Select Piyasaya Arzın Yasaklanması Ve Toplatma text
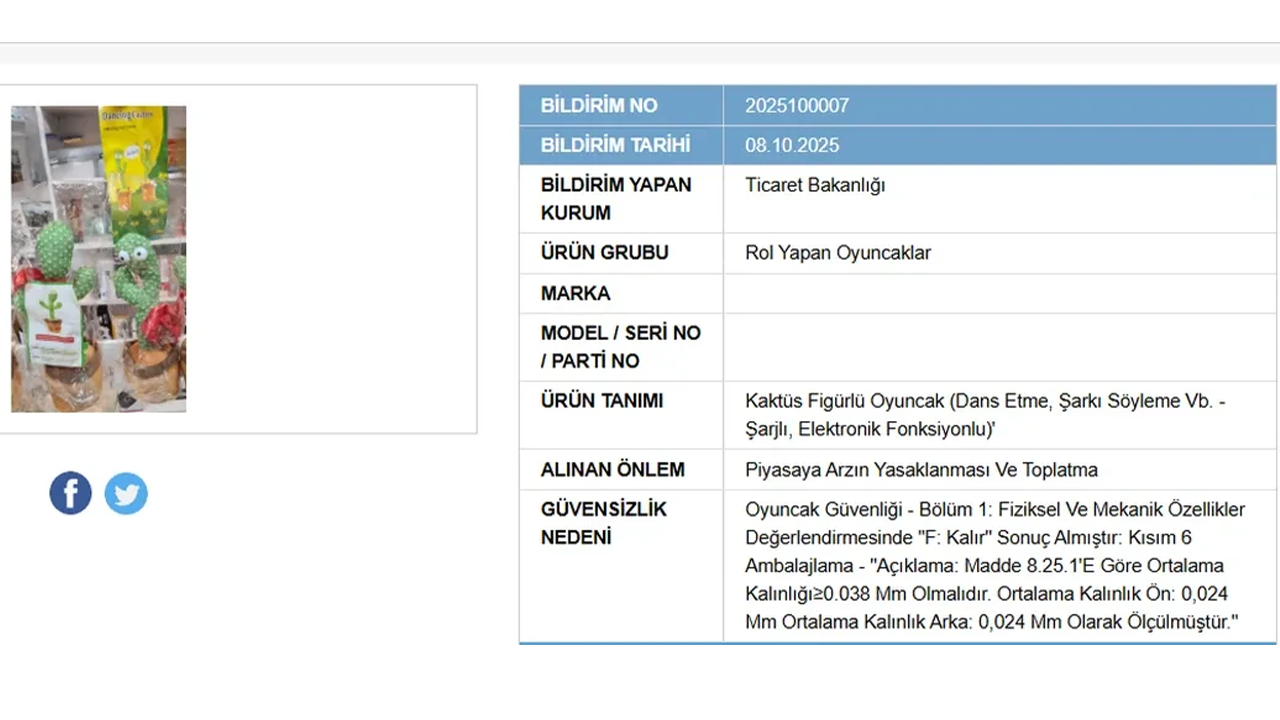This screenshot has width=1280, height=720. (921, 469)
